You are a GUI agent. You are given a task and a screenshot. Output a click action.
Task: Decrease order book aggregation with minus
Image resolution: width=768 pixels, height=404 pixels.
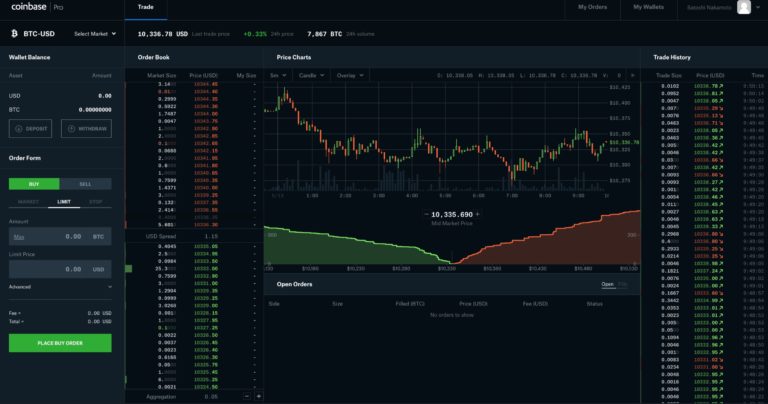click(246, 396)
